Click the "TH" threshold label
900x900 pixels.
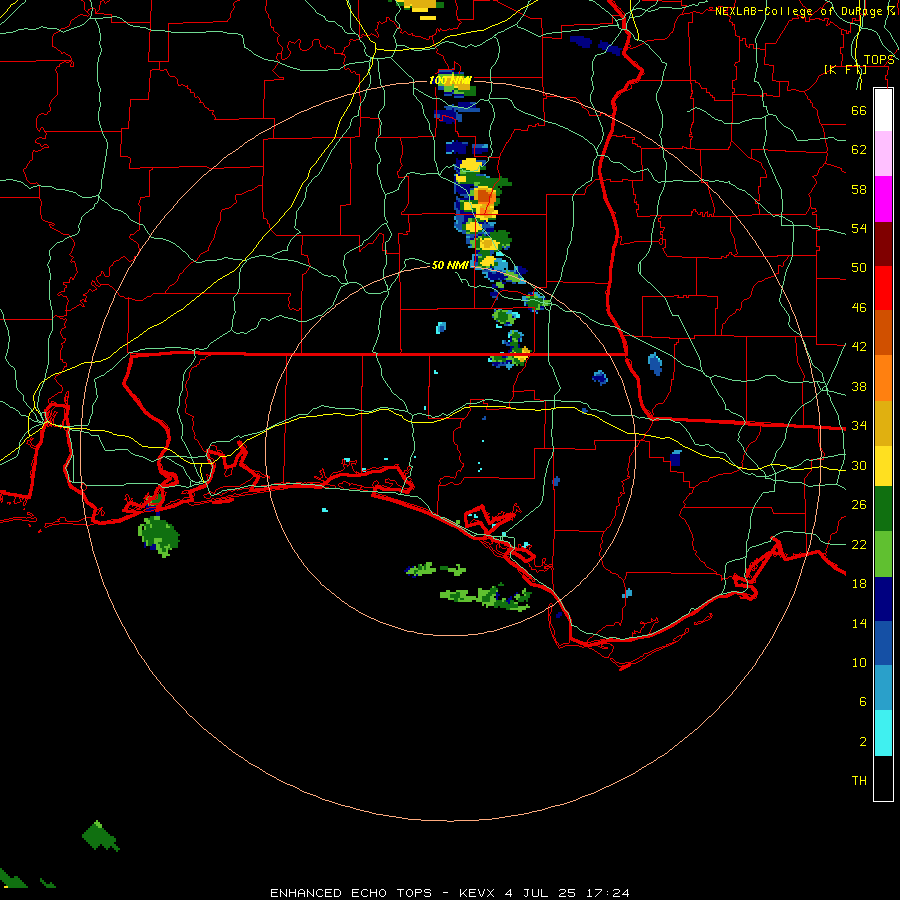point(859,781)
